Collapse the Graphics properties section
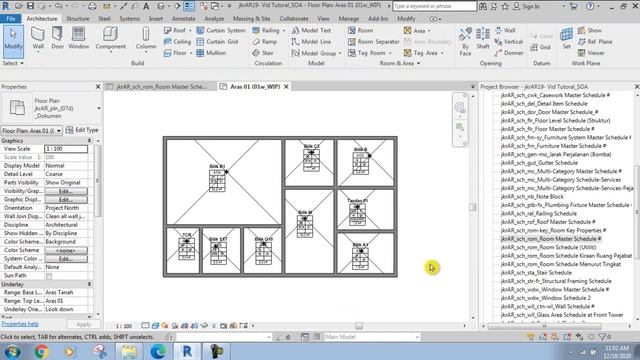Image resolution: width=640 pixels, height=360 pixels. (89, 140)
